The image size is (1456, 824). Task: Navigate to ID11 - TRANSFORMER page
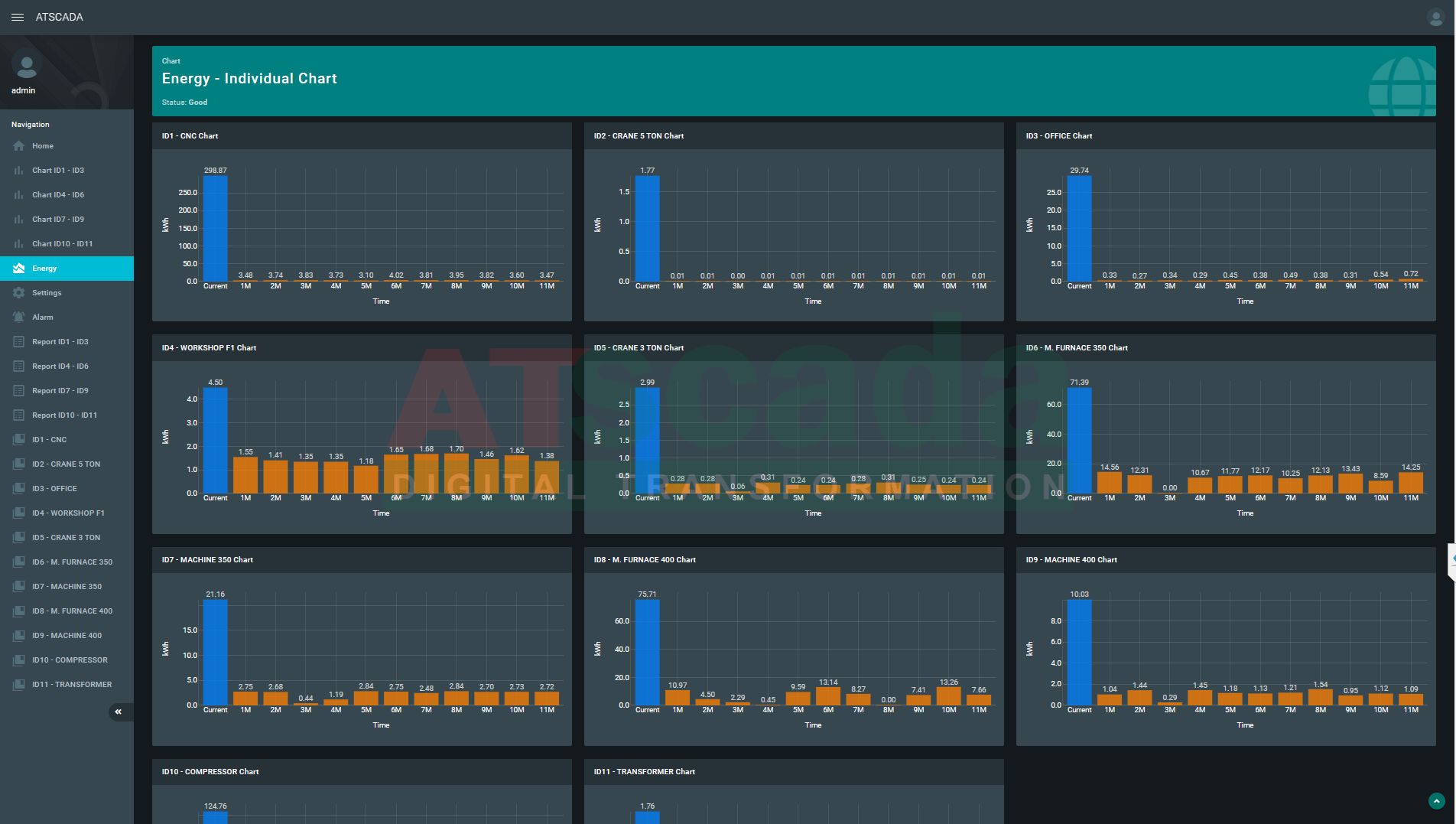tap(72, 685)
